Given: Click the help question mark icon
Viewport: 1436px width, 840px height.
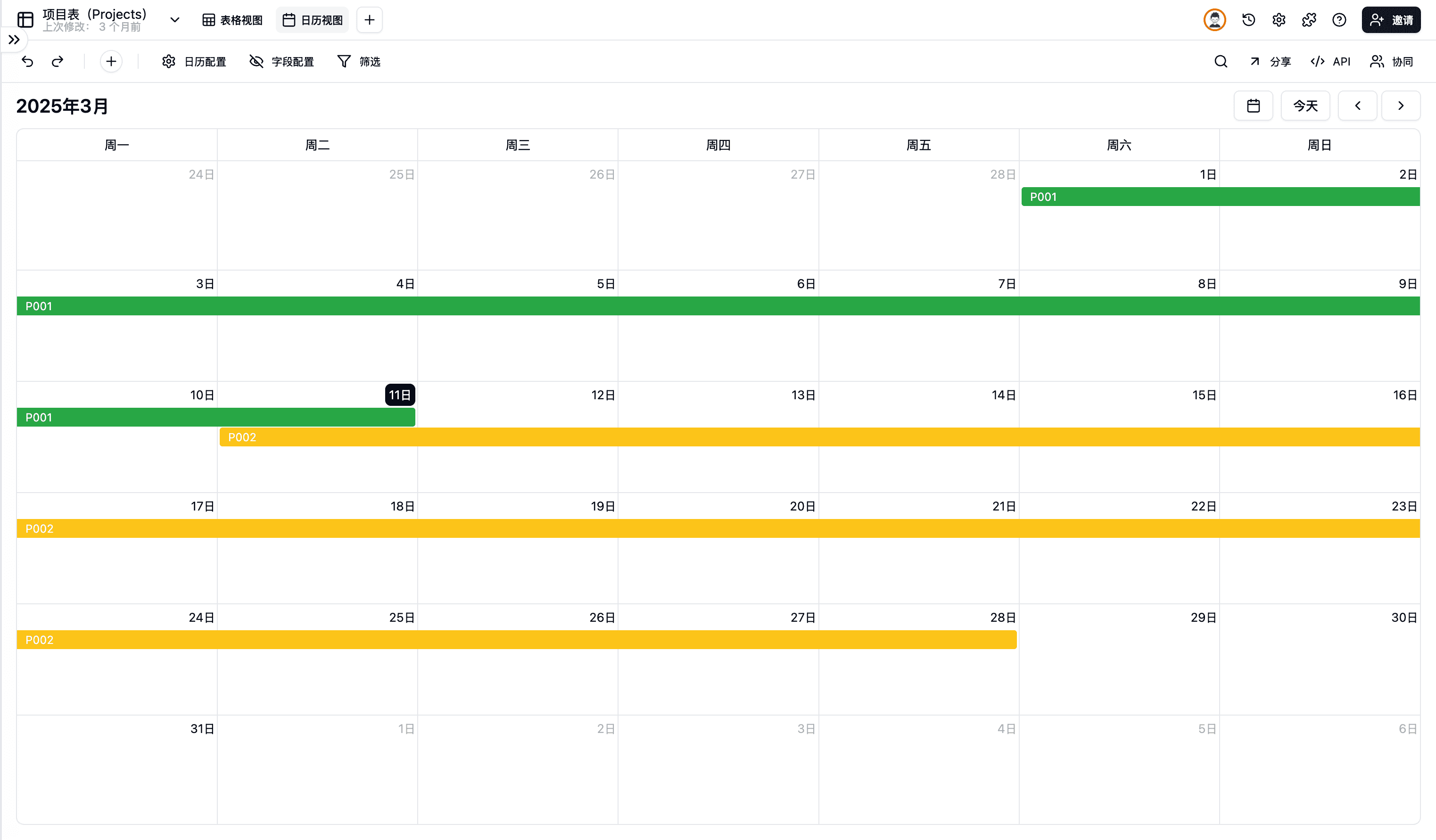Looking at the screenshot, I should [1339, 20].
